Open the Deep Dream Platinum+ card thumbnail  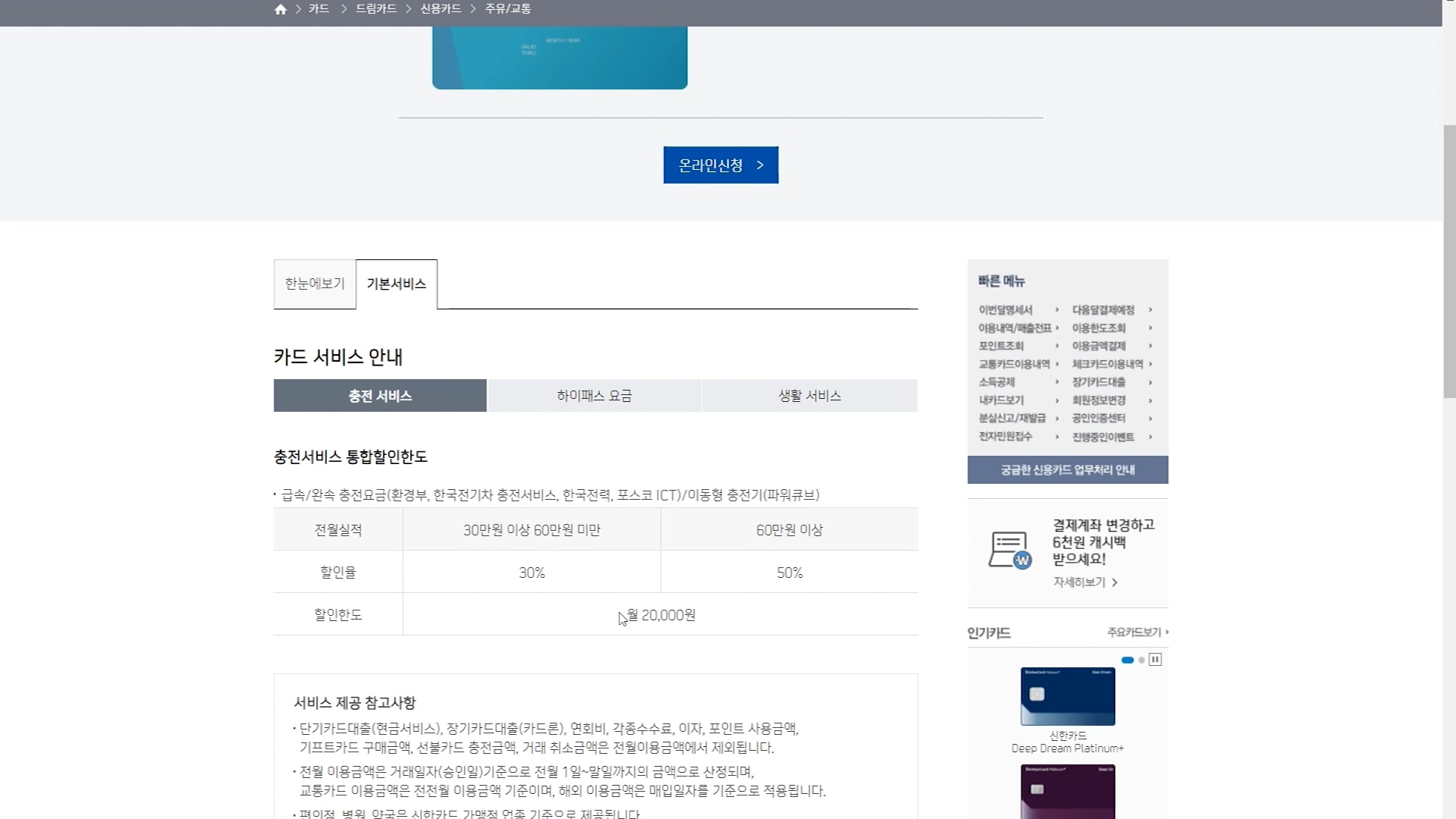click(1068, 696)
